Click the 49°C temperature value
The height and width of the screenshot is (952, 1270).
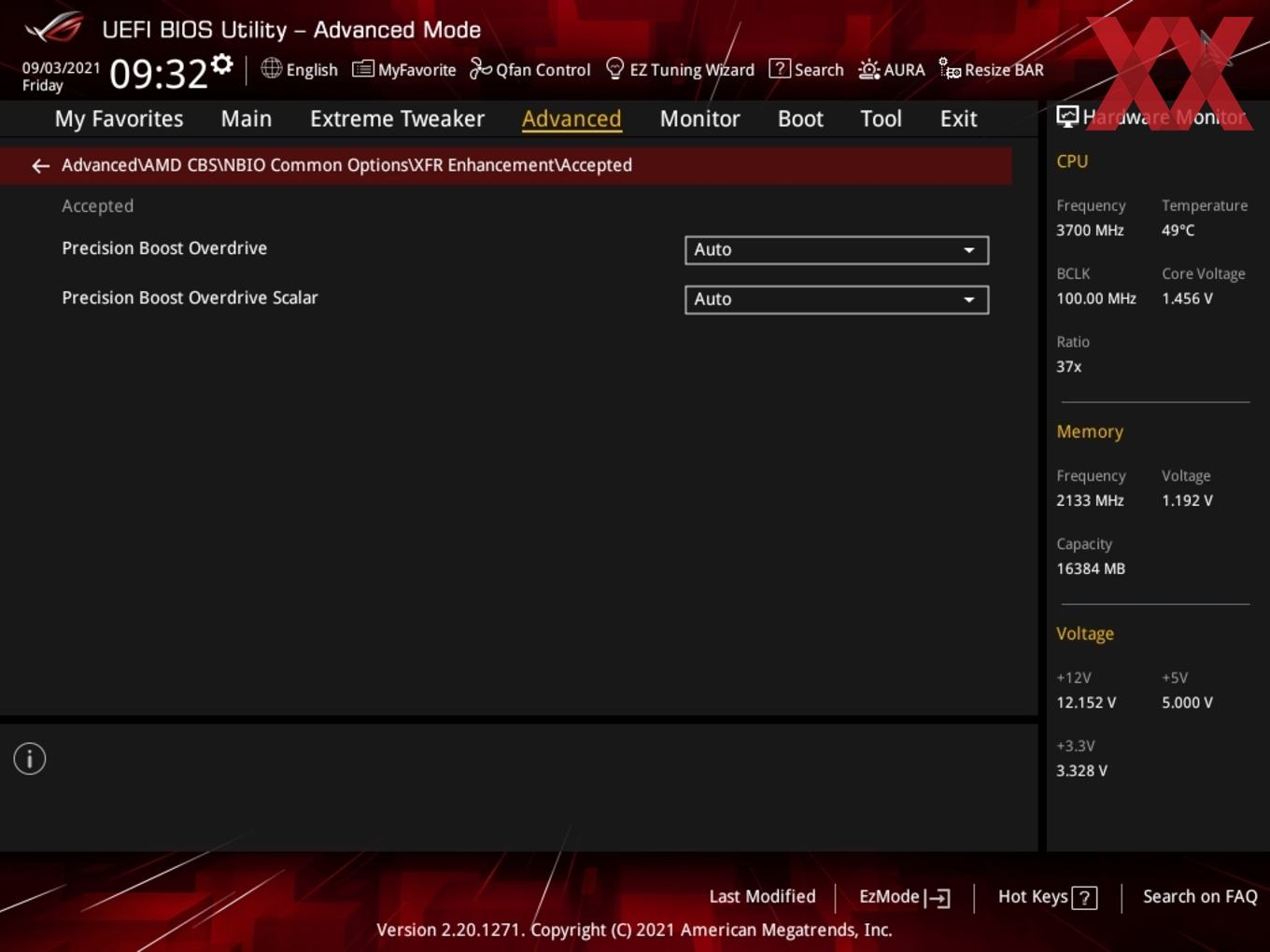coord(1178,231)
